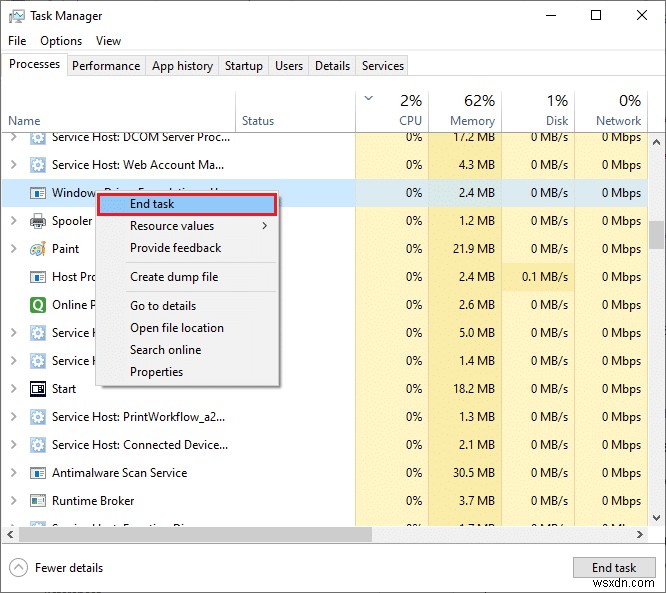This screenshot has width=666, height=593.
Task: Click the Antimalware Scan Service icon
Action: click(38, 473)
